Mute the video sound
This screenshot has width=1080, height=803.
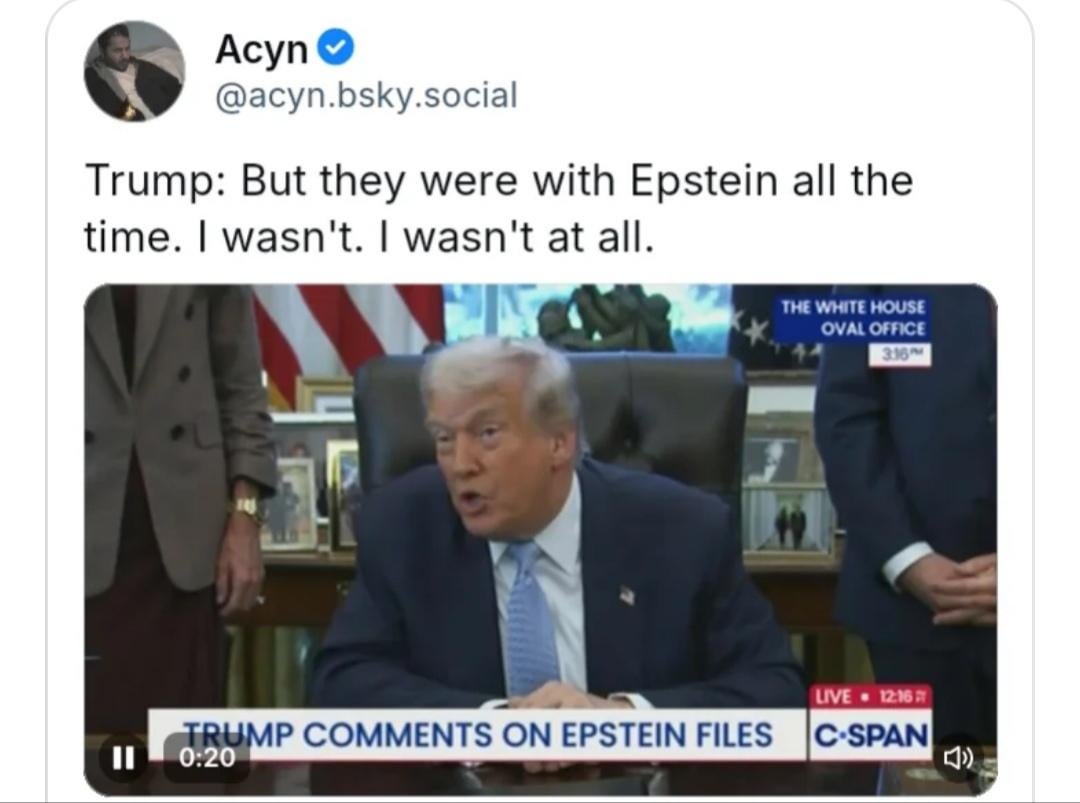click(x=958, y=758)
